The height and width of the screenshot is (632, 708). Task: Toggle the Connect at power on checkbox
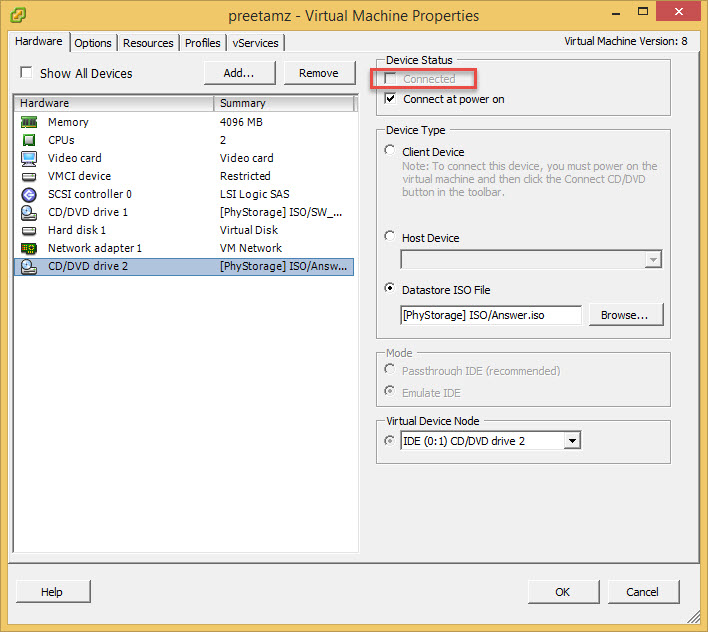(391, 99)
